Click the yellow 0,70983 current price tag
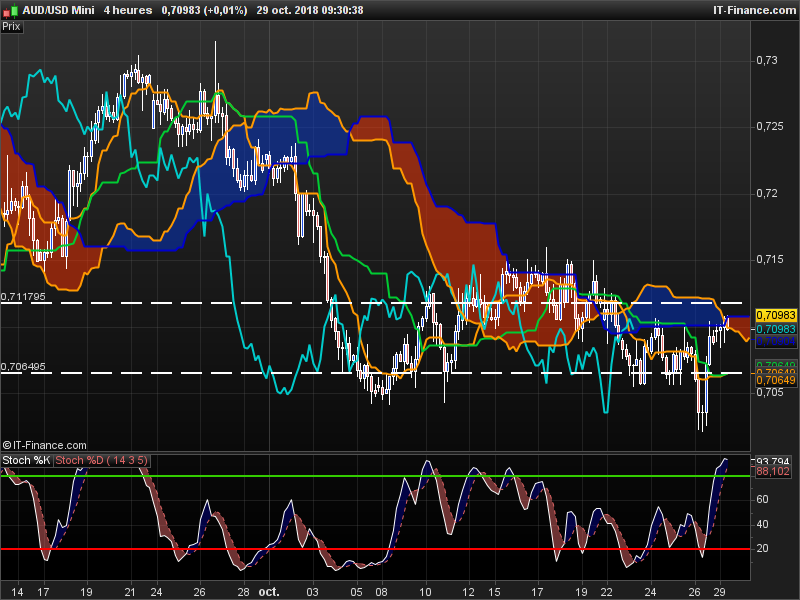 point(776,315)
